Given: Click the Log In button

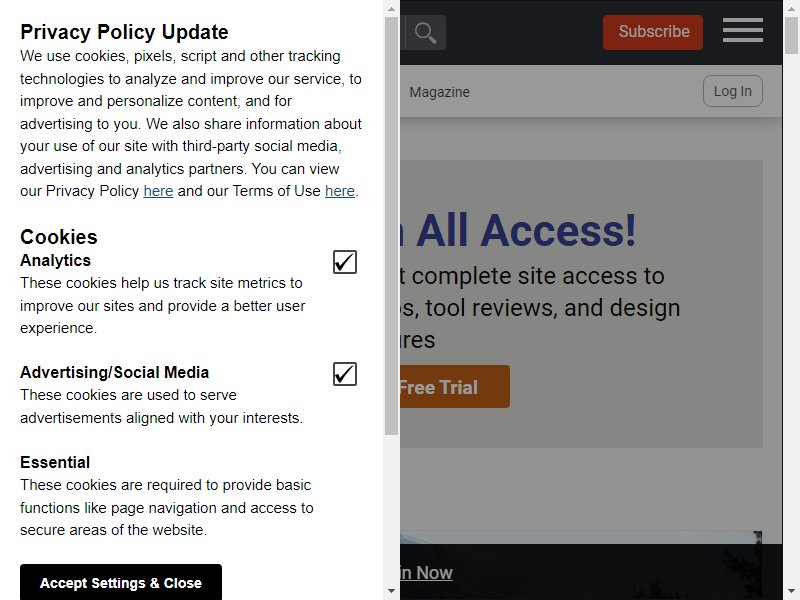Looking at the screenshot, I should click(733, 91).
